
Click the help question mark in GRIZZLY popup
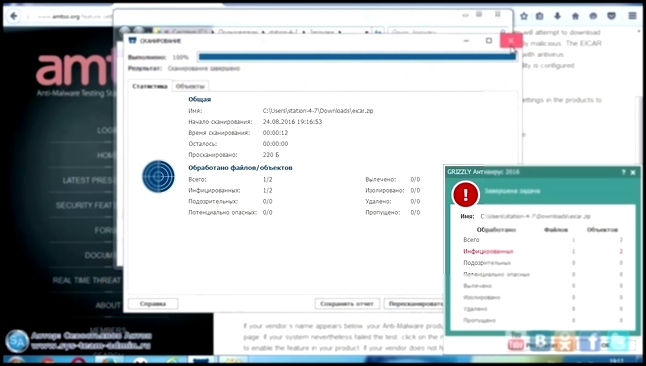tap(623, 172)
